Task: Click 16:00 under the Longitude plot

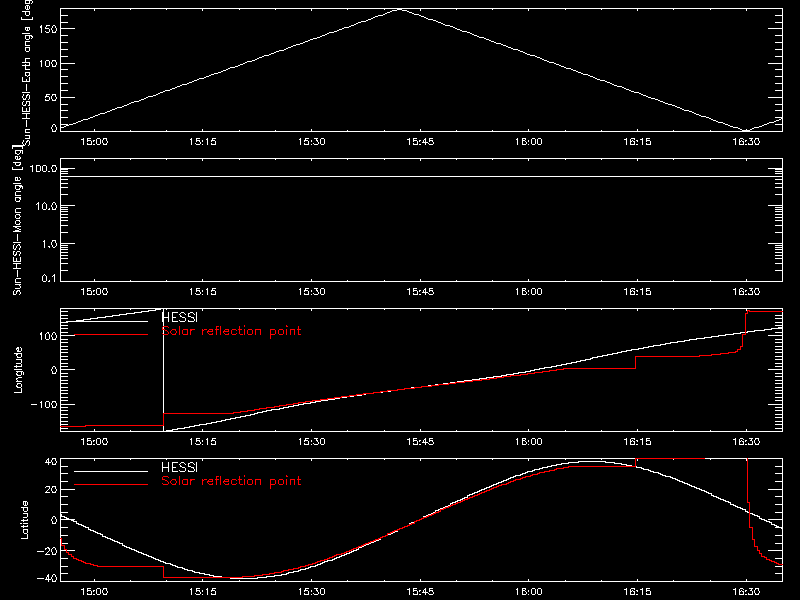Action: tap(529, 442)
